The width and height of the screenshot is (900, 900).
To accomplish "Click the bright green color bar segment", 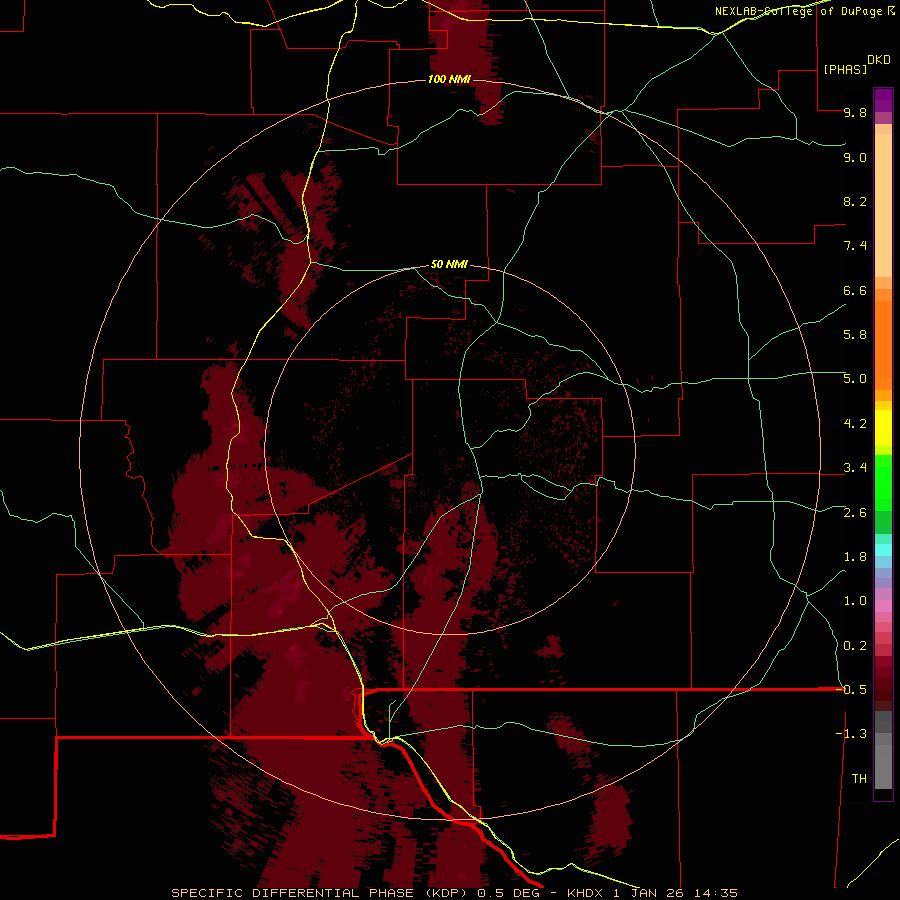I will coord(883,483).
